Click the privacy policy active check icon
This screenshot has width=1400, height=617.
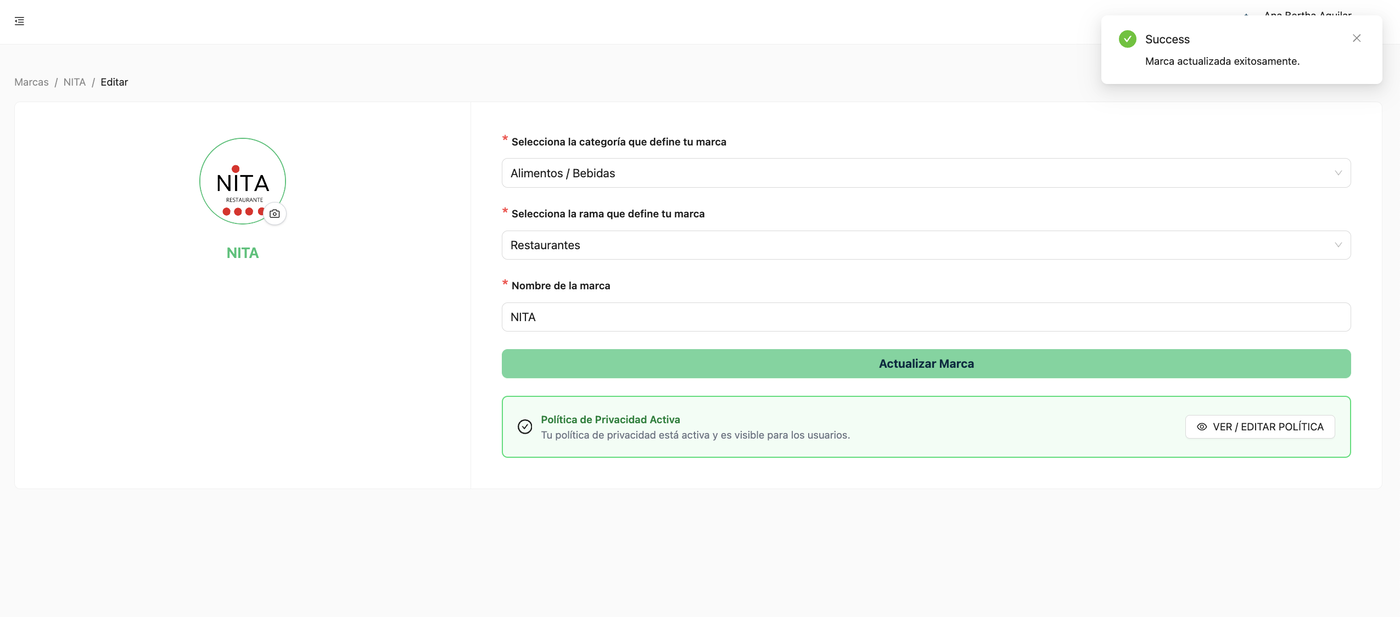tap(525, 427)
